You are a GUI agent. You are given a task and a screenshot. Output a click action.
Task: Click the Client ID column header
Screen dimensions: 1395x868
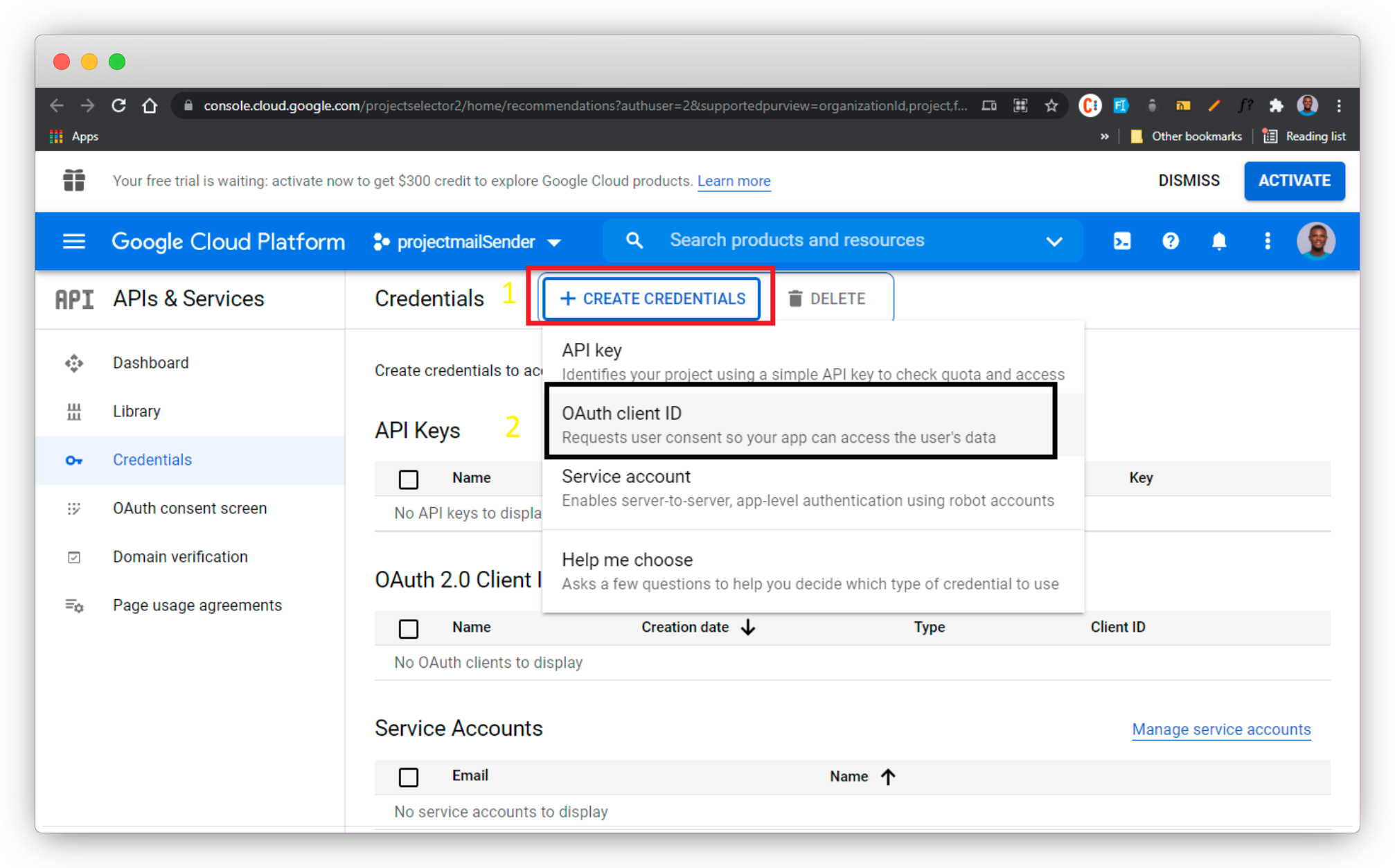[x=1117, y=627]
